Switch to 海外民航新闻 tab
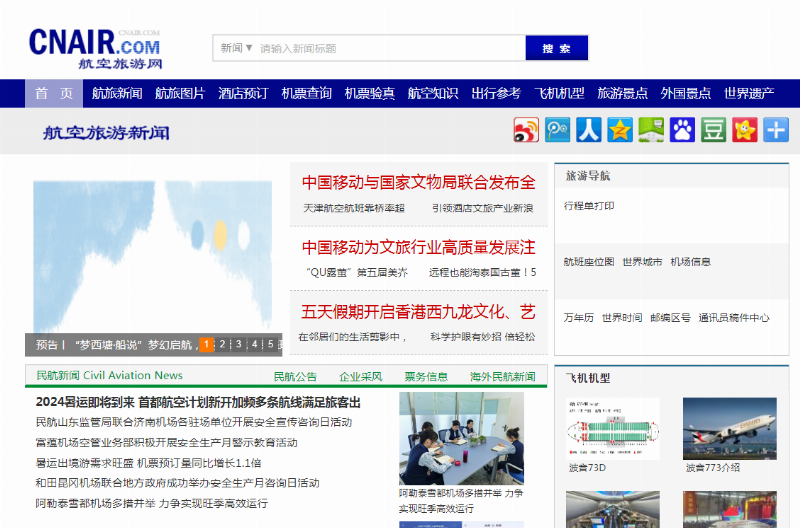Screen dimensions: 800x528 503,376
